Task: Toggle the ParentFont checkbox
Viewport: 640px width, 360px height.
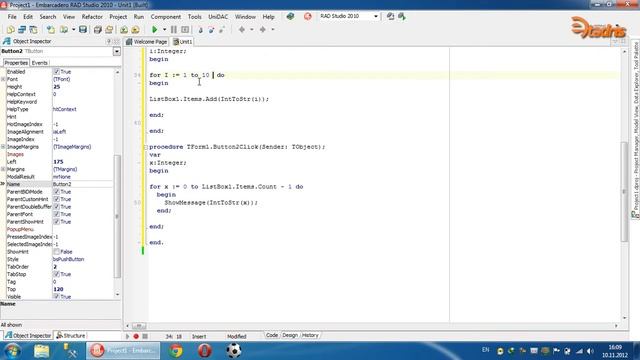Action: click(x=56, y=214)
